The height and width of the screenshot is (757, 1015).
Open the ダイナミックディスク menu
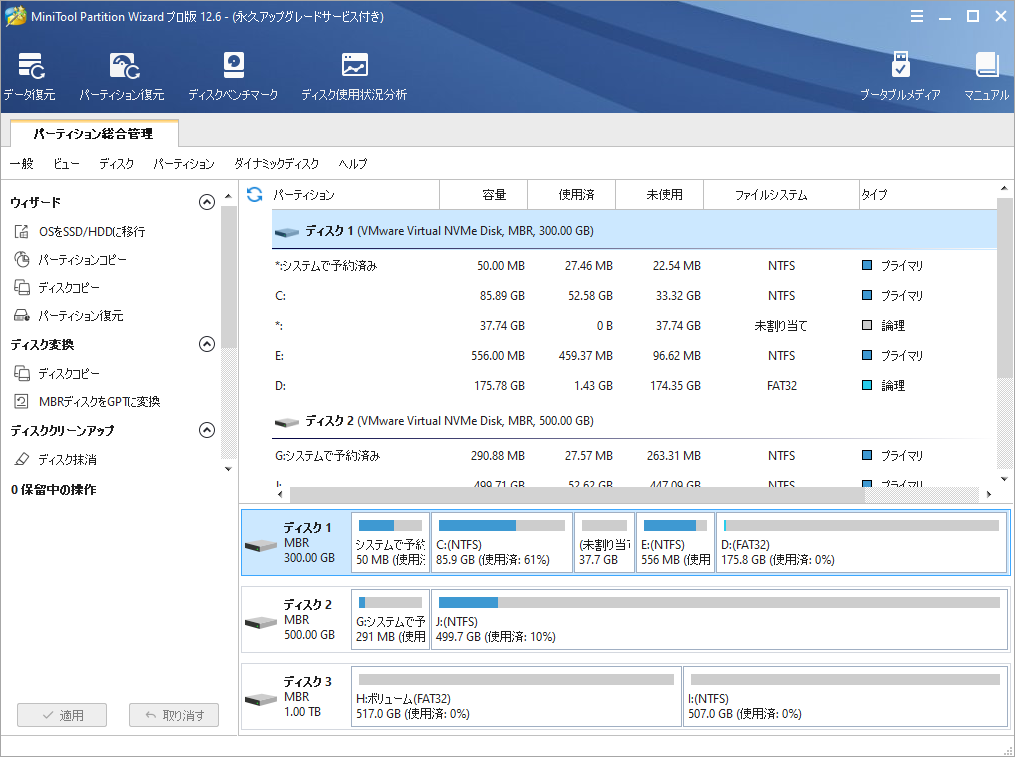276,163
